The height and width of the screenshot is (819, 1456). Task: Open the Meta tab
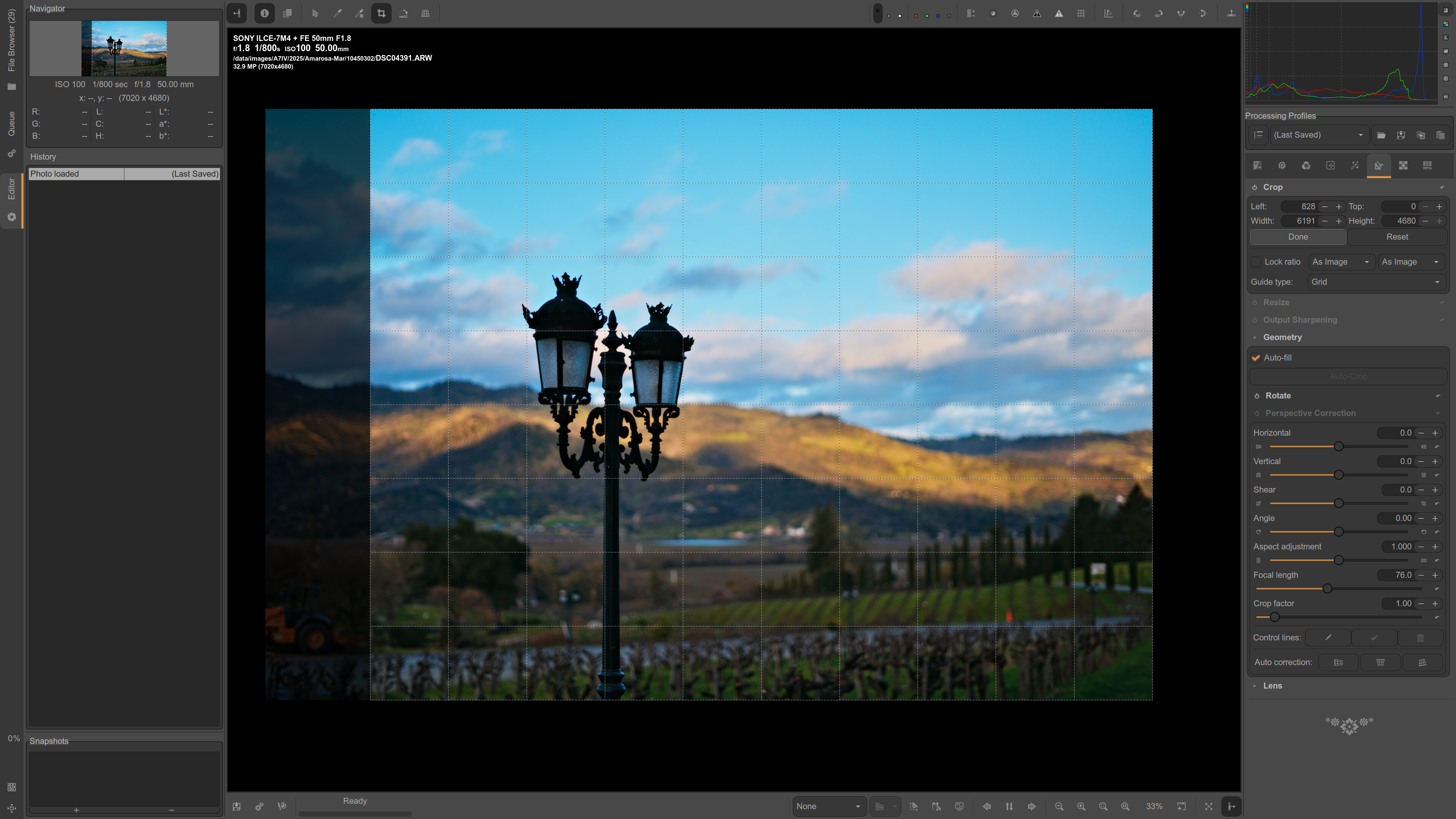click(x=1427, y=166)
